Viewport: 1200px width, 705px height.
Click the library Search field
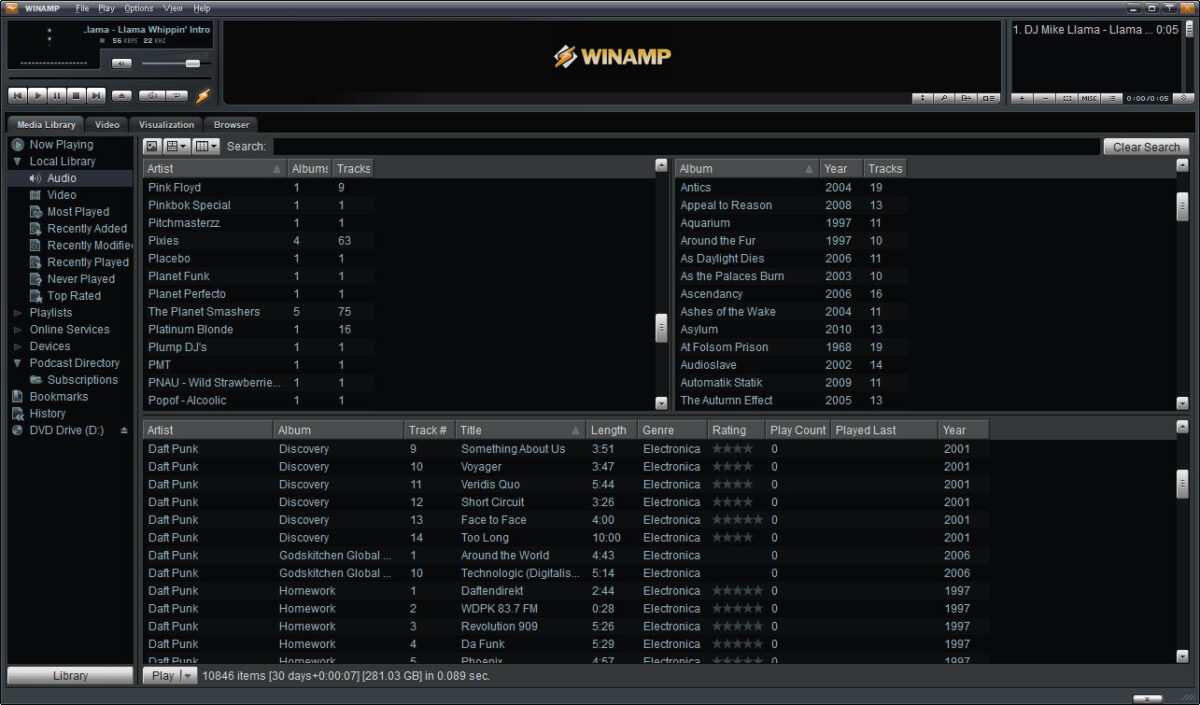coord(686,146)
